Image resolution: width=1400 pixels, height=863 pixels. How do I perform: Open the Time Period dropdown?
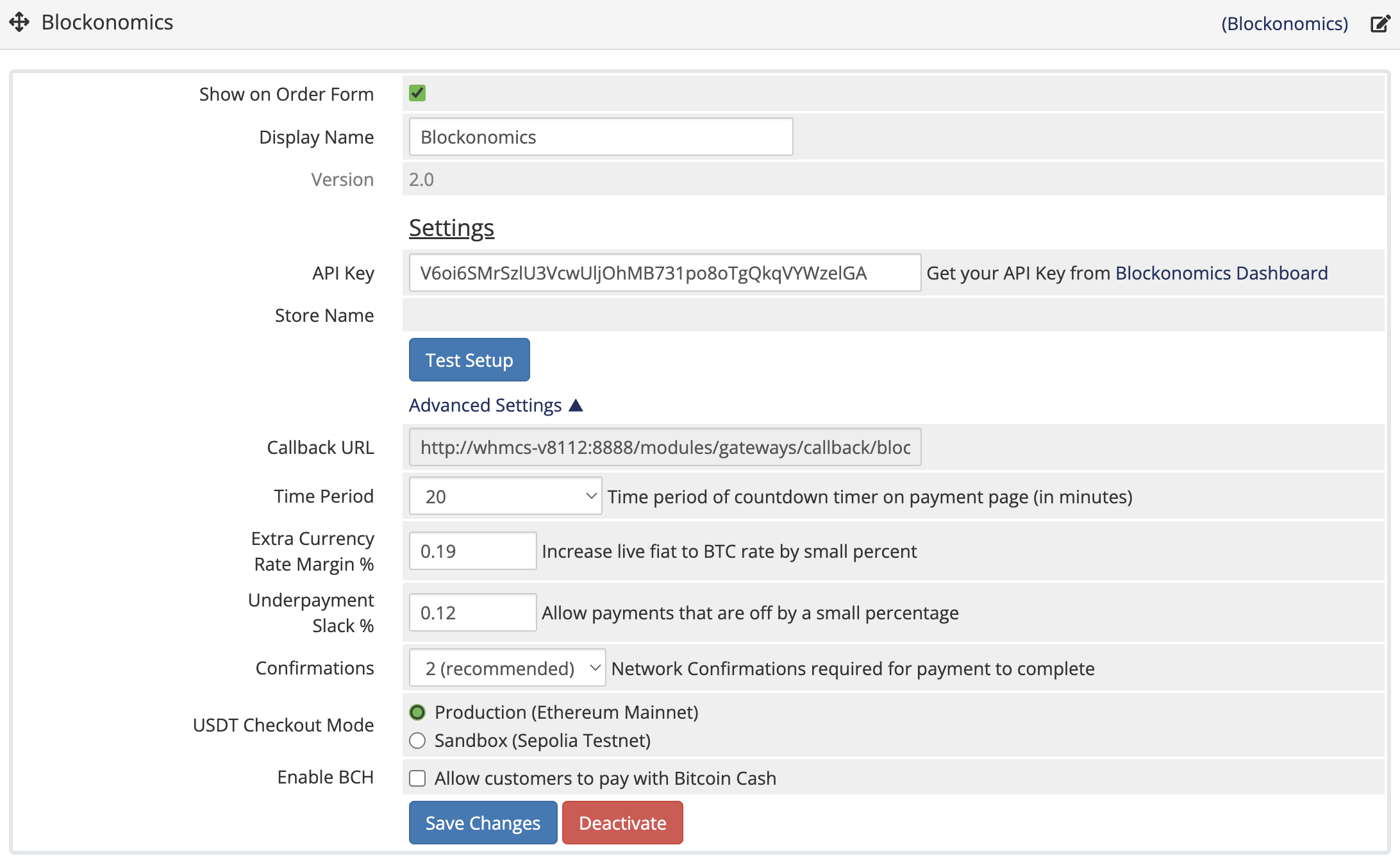point(505,496)
